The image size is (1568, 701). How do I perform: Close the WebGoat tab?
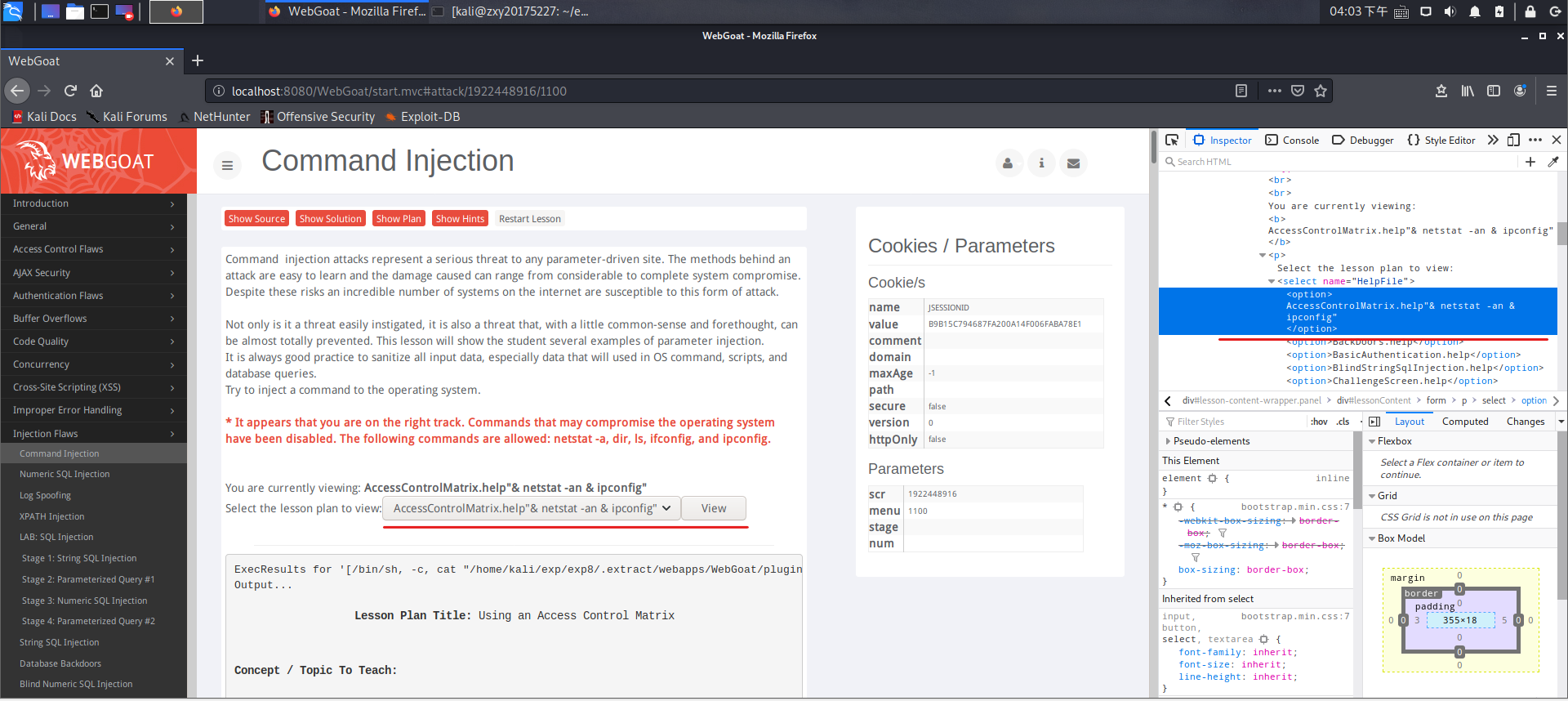[x=170, y=61]
